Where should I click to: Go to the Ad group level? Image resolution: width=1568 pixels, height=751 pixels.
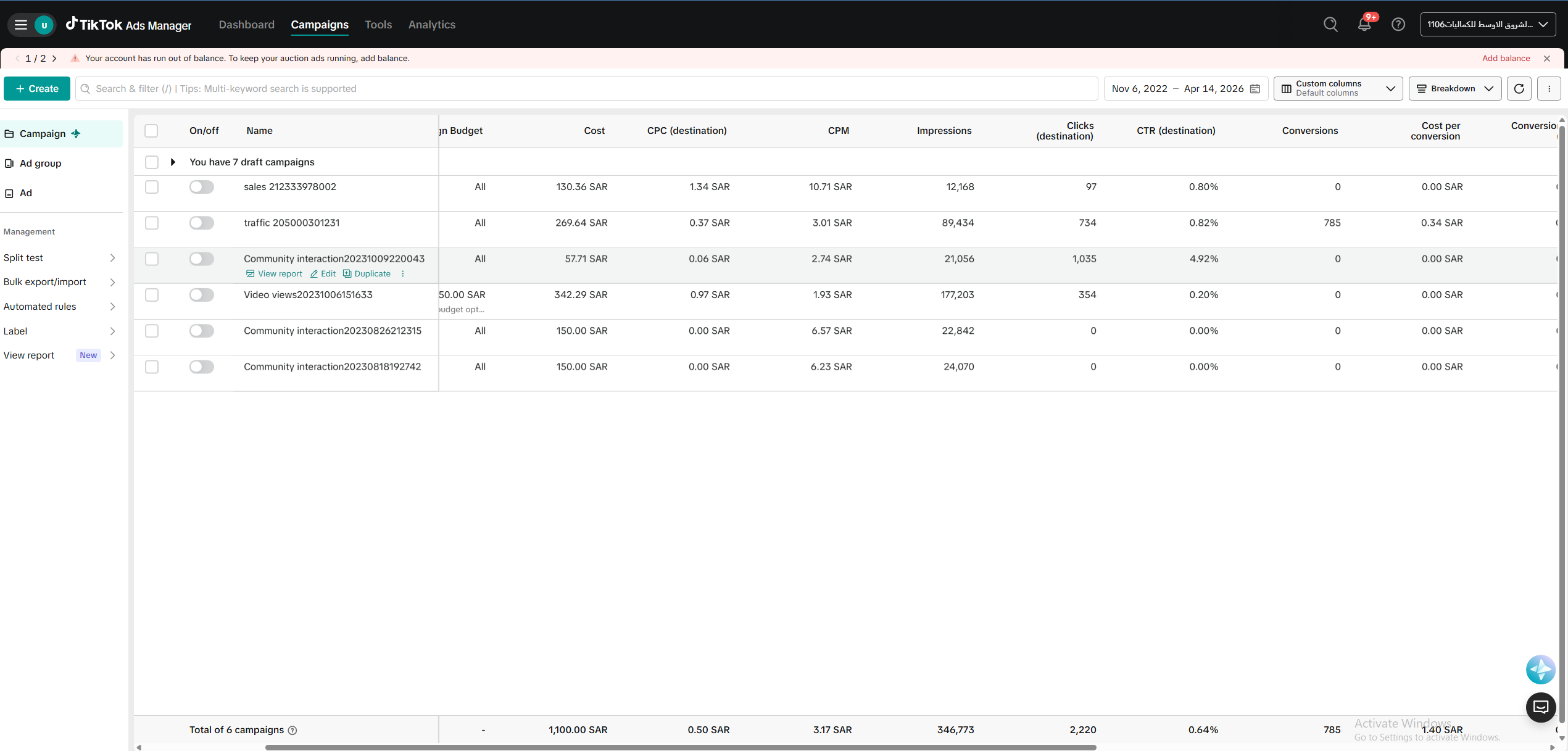[40, 164]
